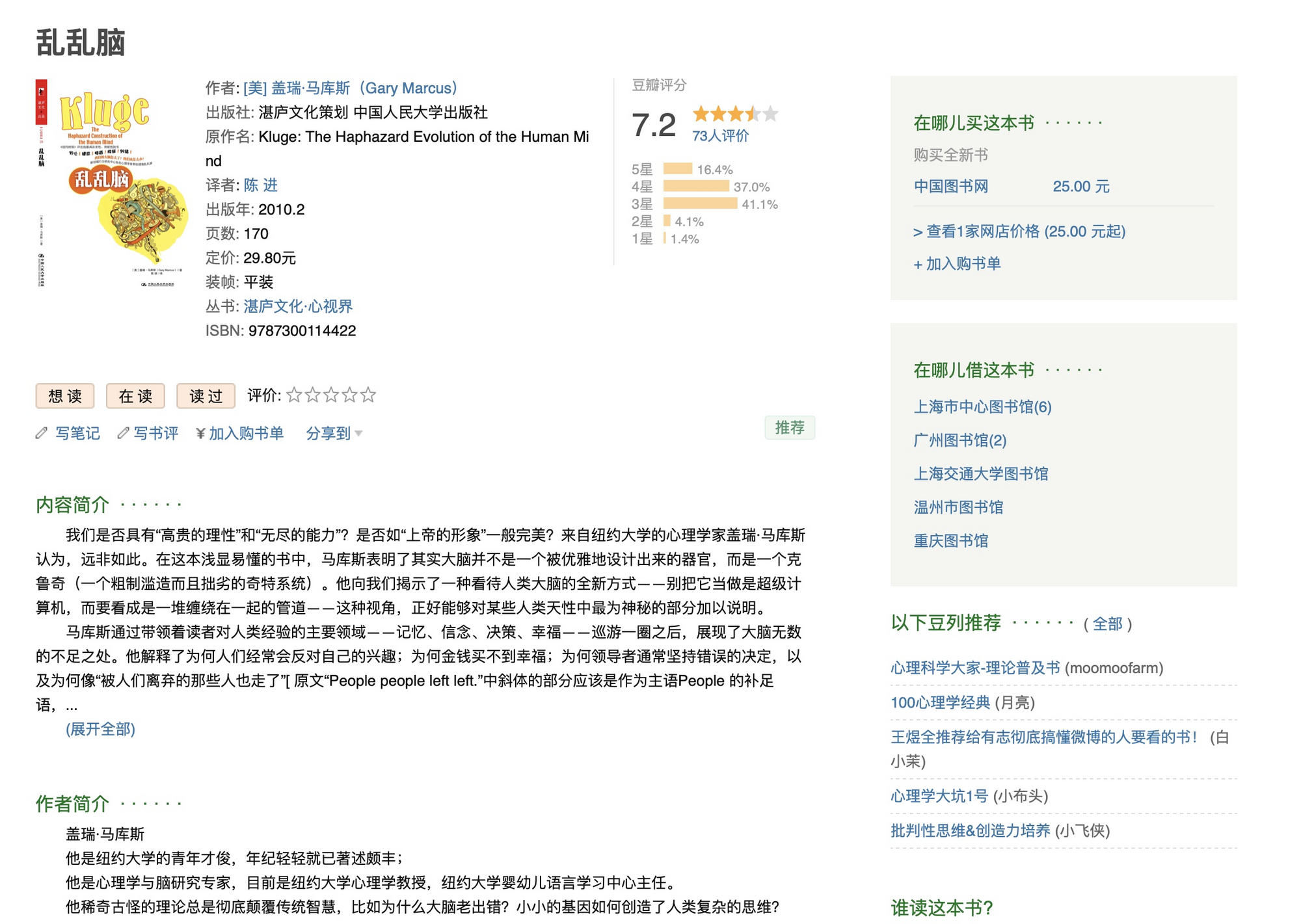1301x924 pixels.
Task: Give a four-star rating
Action: click(350, 395)
